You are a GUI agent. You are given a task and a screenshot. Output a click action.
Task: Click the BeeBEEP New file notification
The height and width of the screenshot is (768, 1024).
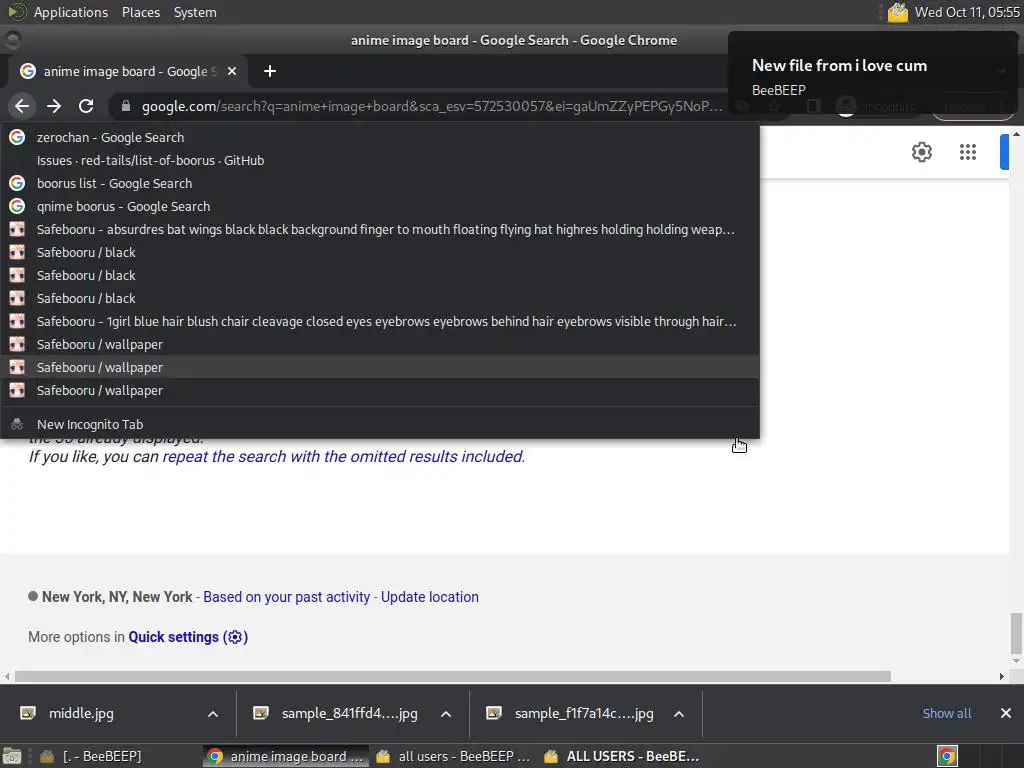[x=872, y=73]
